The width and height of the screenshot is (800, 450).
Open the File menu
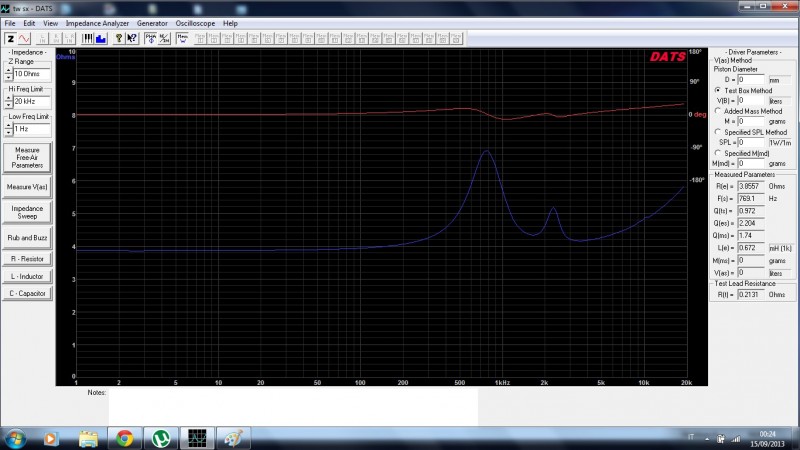tap(10, 23)
